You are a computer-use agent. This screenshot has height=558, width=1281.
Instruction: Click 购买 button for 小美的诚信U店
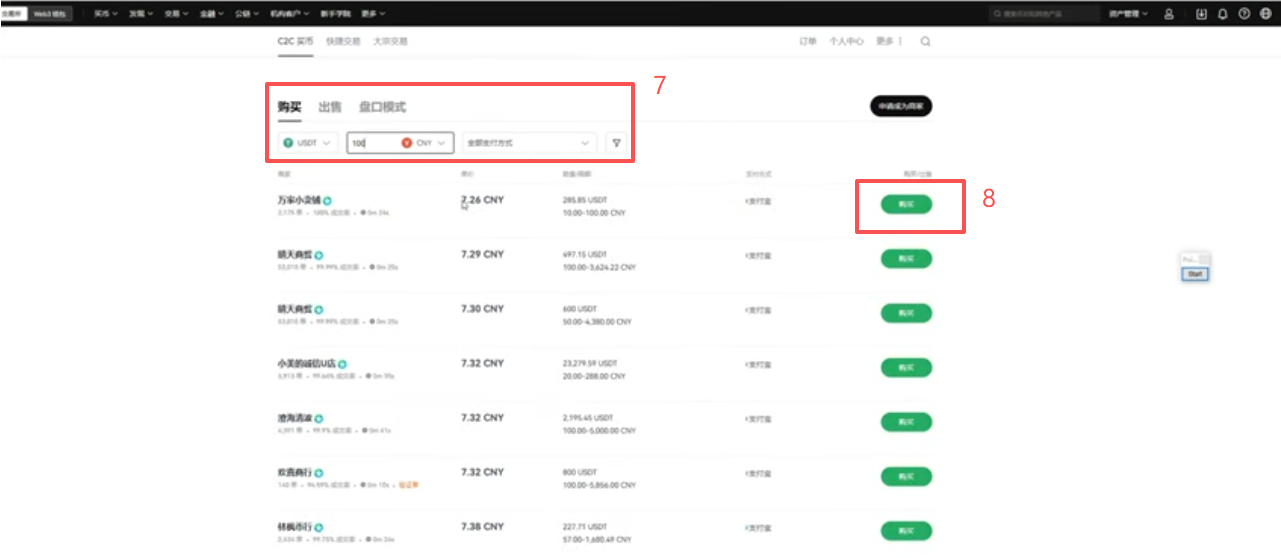coord(906,368)
